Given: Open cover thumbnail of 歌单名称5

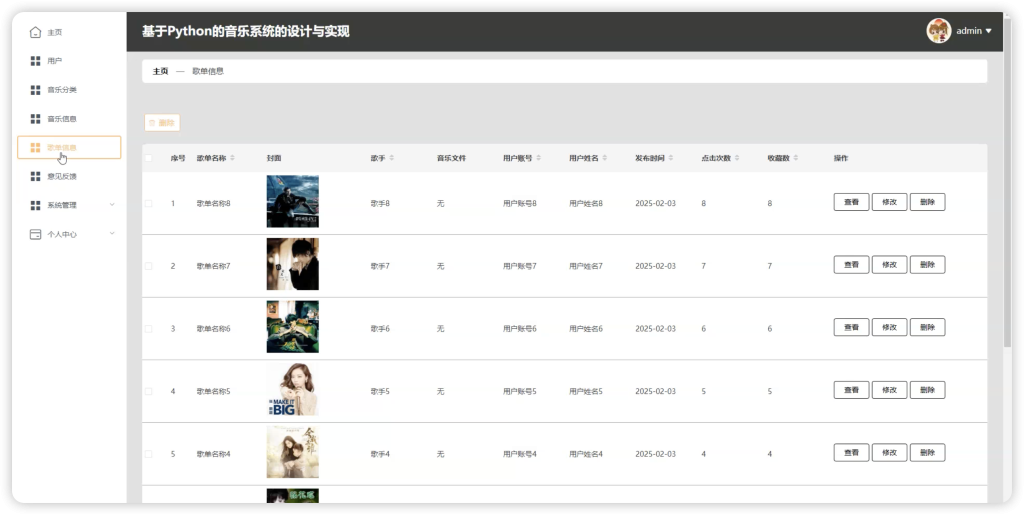Looking at the screenshot, I should (x=293, y=390).
